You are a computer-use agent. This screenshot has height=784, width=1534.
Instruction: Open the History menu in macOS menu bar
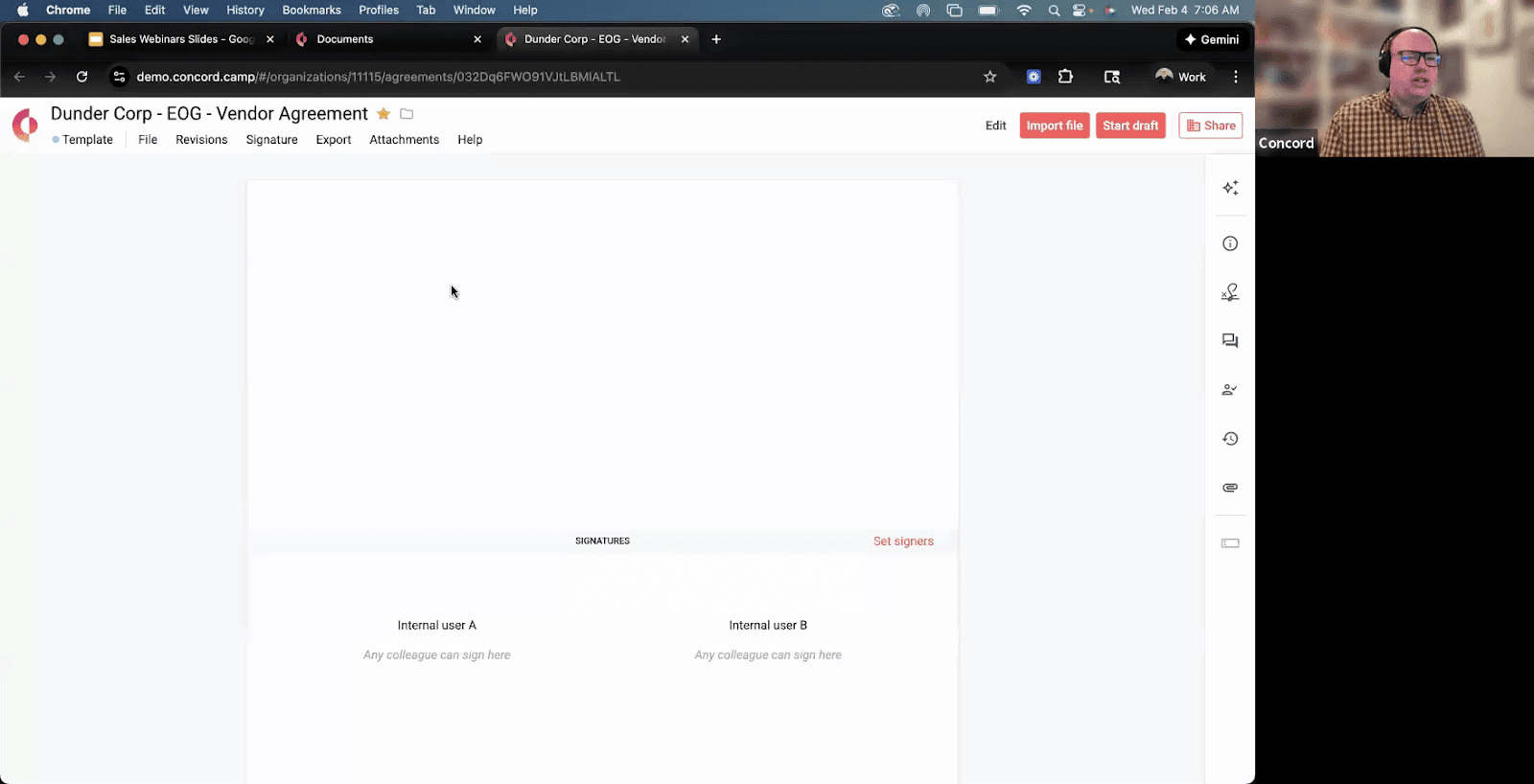[245, 11]
